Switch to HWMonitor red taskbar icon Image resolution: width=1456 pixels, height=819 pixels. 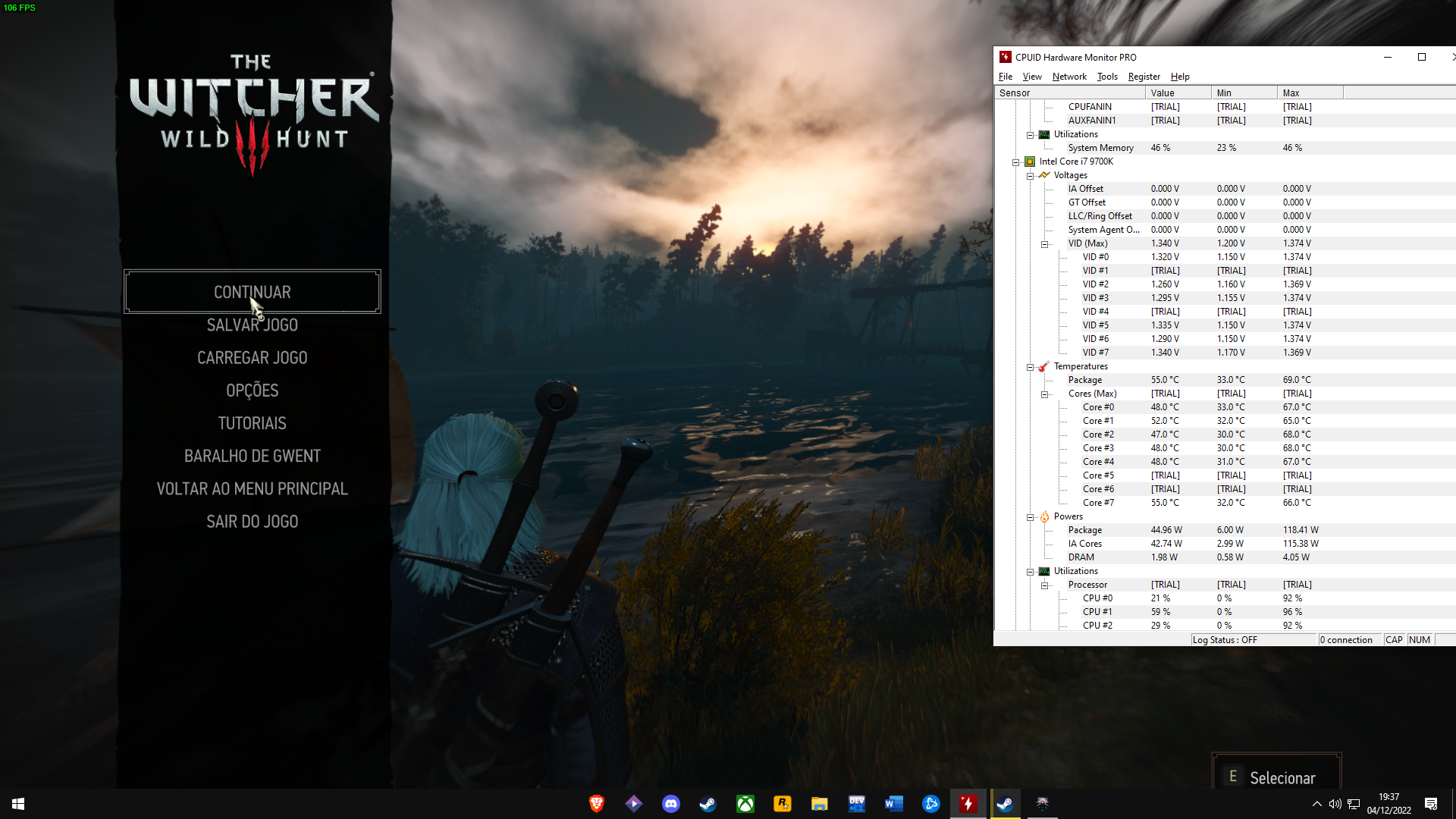coord(968,804)
